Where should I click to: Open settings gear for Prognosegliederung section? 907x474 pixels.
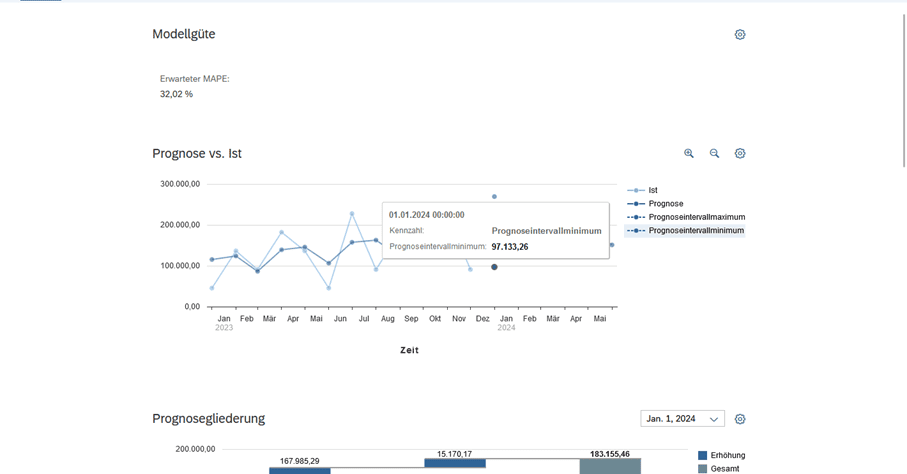click(740, 419)
